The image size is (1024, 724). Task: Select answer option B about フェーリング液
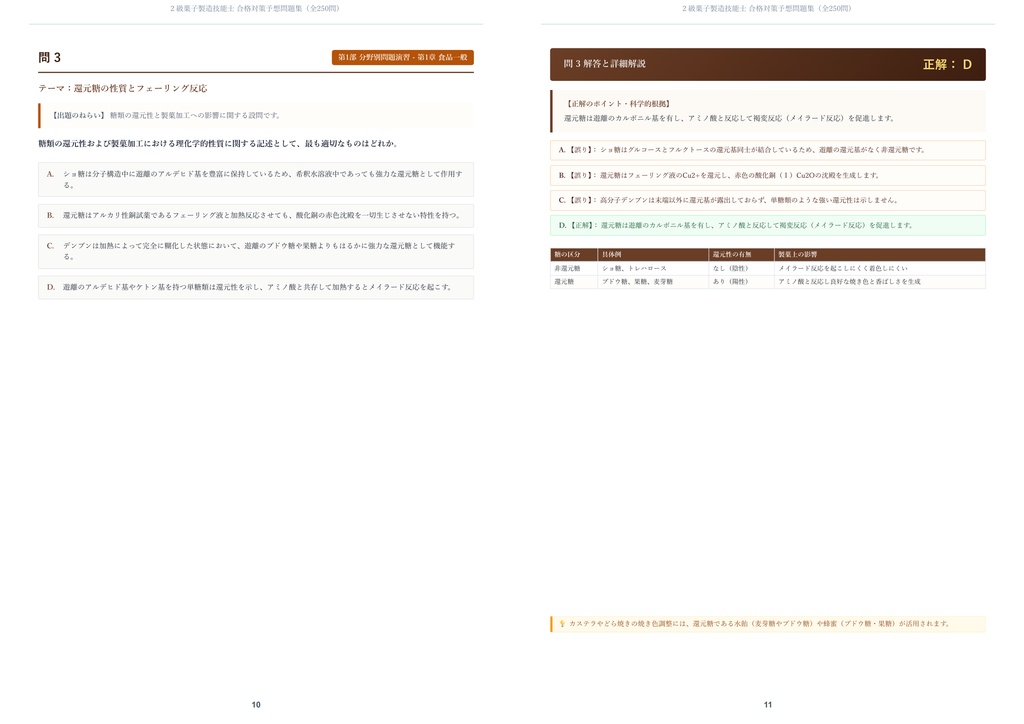click(x=256, y=215)
